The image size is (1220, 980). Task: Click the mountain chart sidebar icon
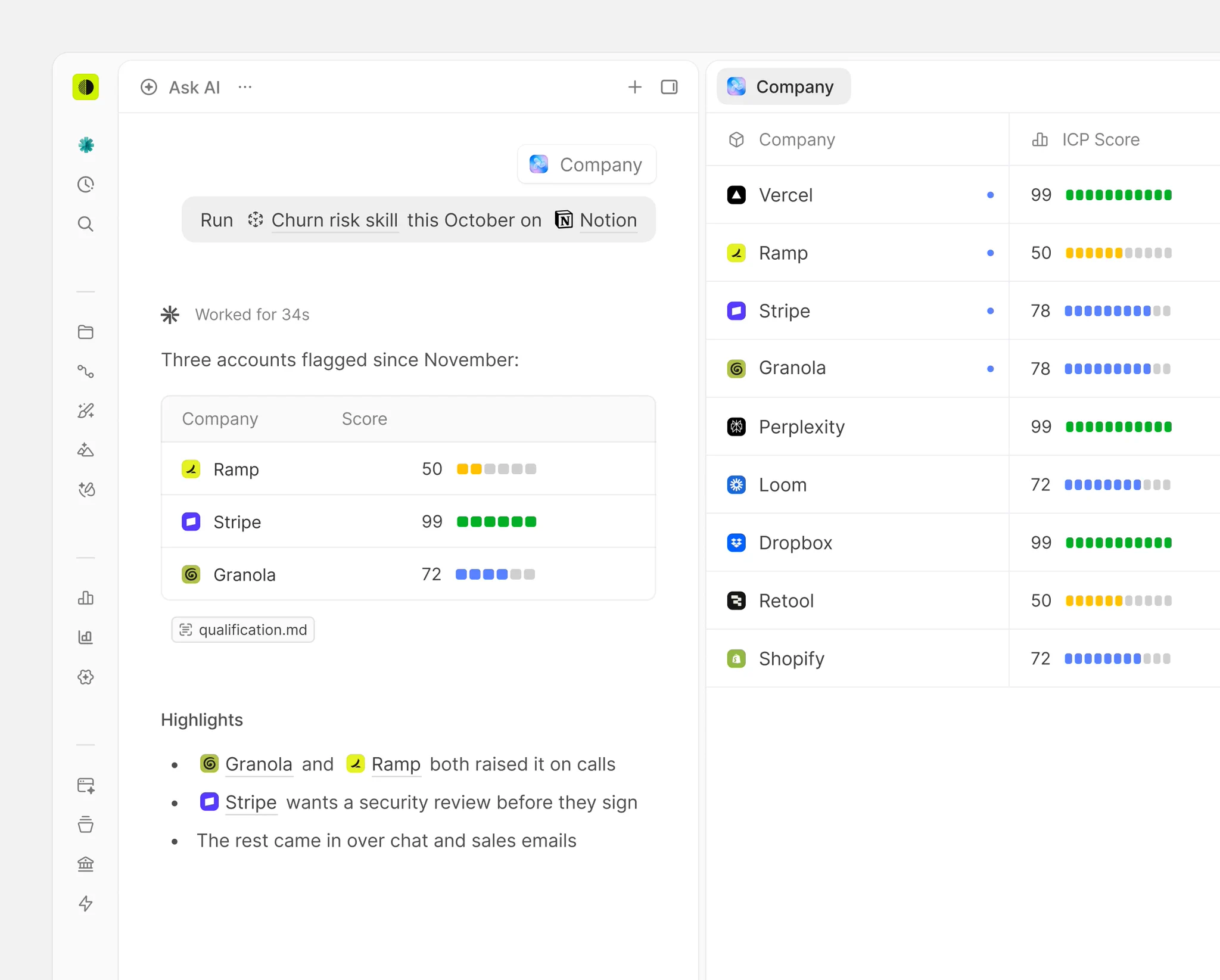coord(86,450)
